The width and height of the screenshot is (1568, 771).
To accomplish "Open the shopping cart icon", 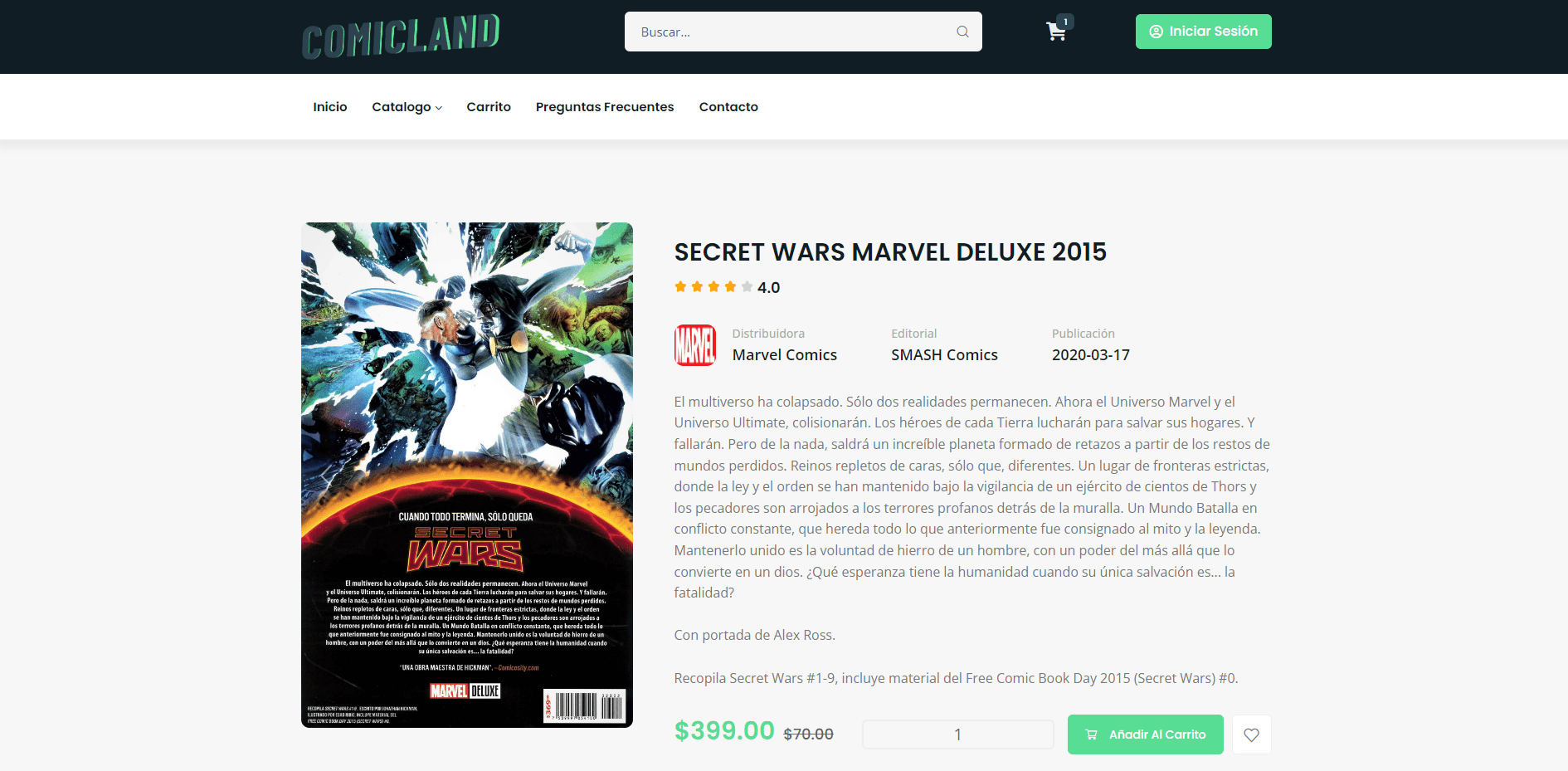I will [1056, 32].
